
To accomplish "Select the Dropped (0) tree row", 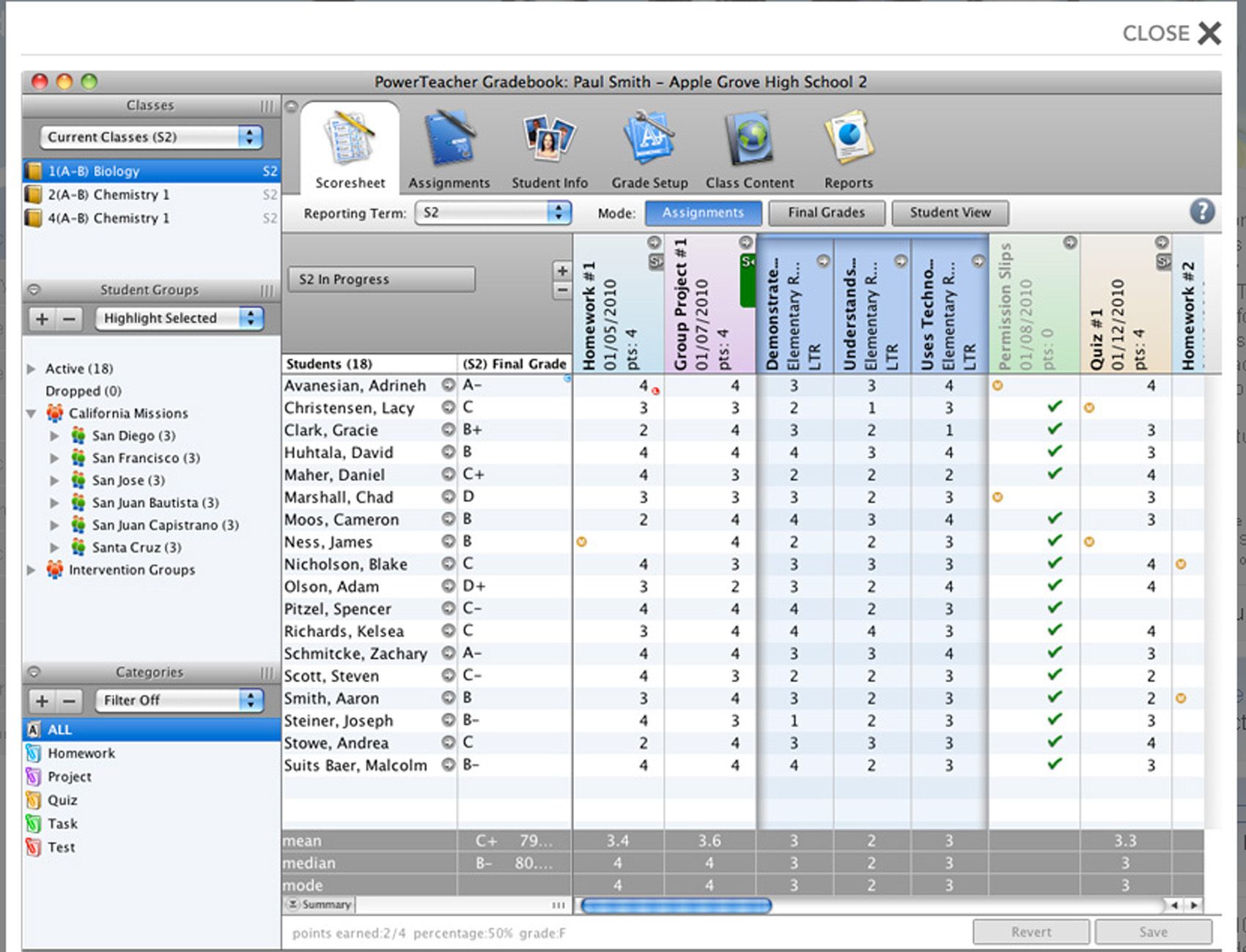I will coord(83,391).
